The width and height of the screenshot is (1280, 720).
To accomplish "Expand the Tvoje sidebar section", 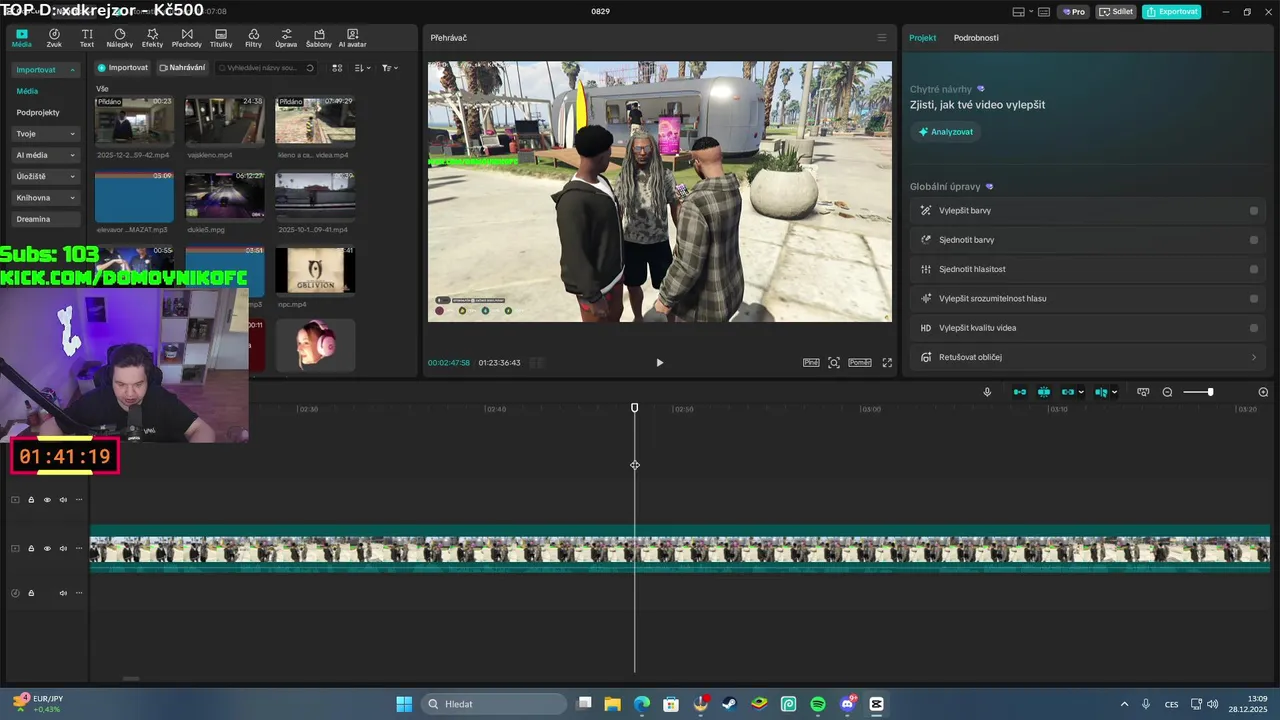I will click(x=72, y=134).
